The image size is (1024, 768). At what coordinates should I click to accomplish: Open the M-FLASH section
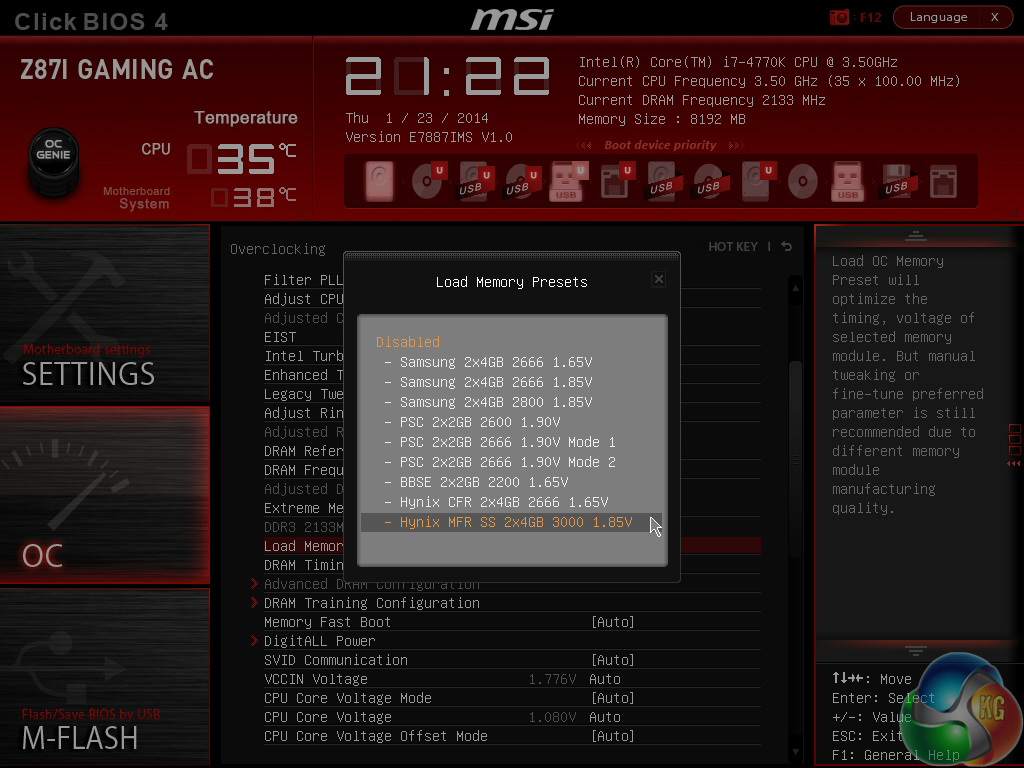pos(104,677)
